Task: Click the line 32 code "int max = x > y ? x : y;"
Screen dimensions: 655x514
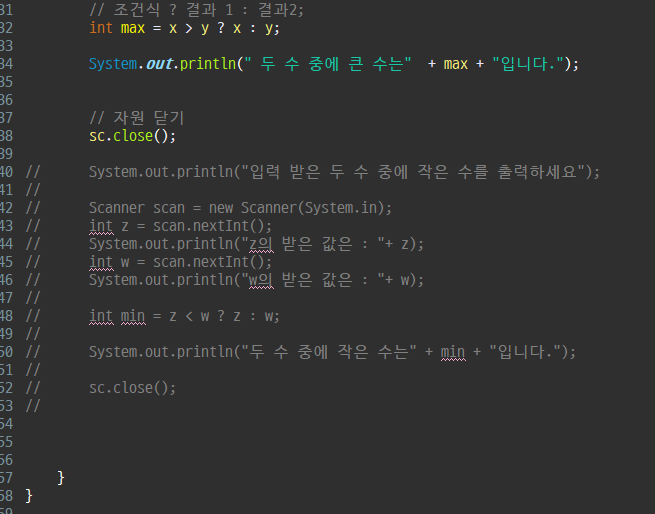Action: 184,28
